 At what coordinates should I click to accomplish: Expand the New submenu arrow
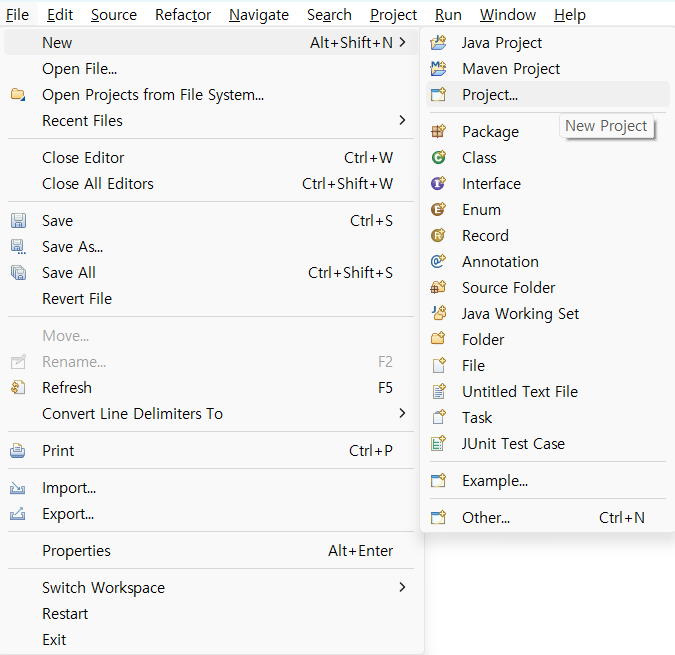tap(403, 42)
